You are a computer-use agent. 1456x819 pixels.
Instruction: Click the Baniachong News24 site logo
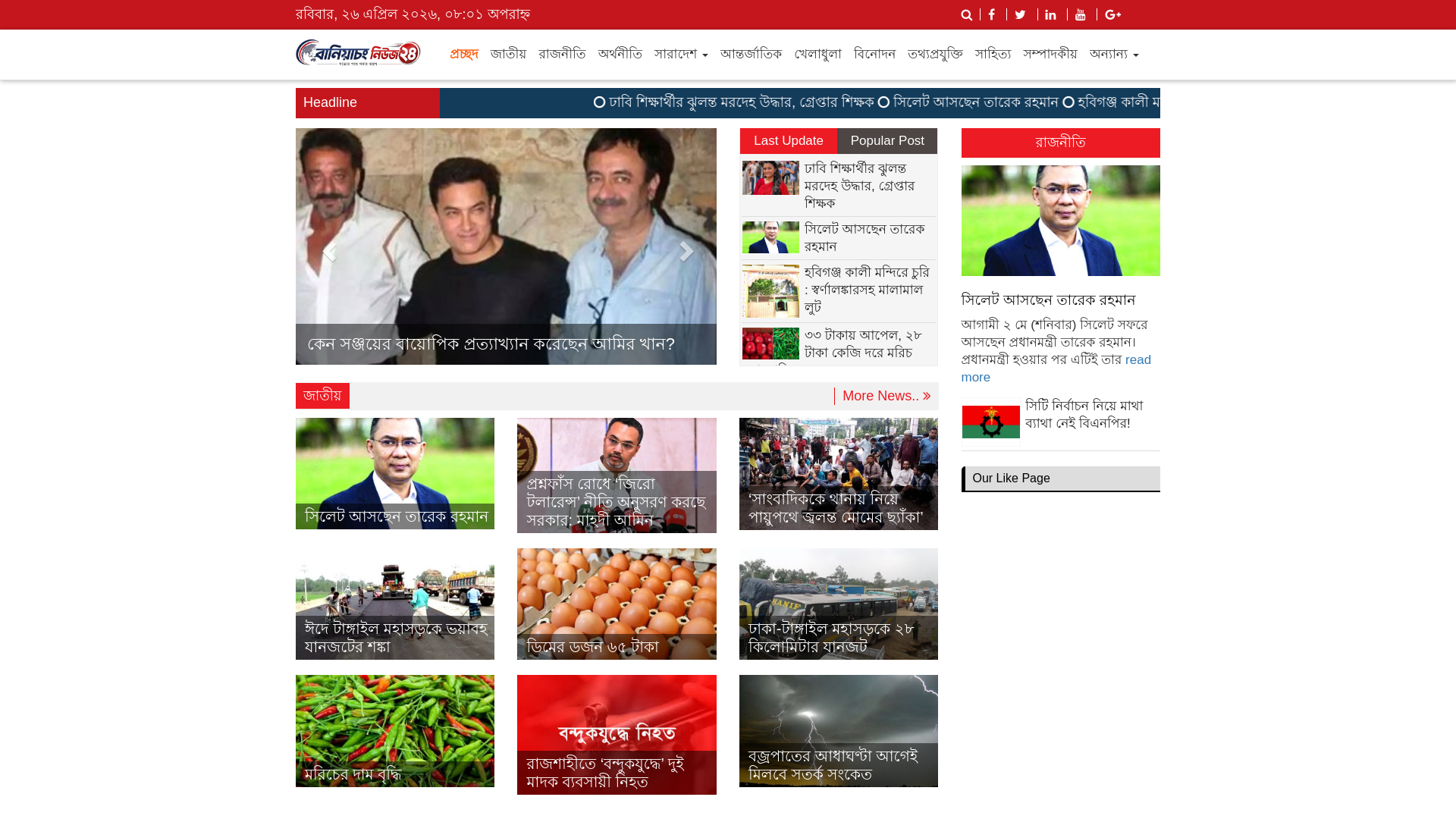tap(358, 53)
